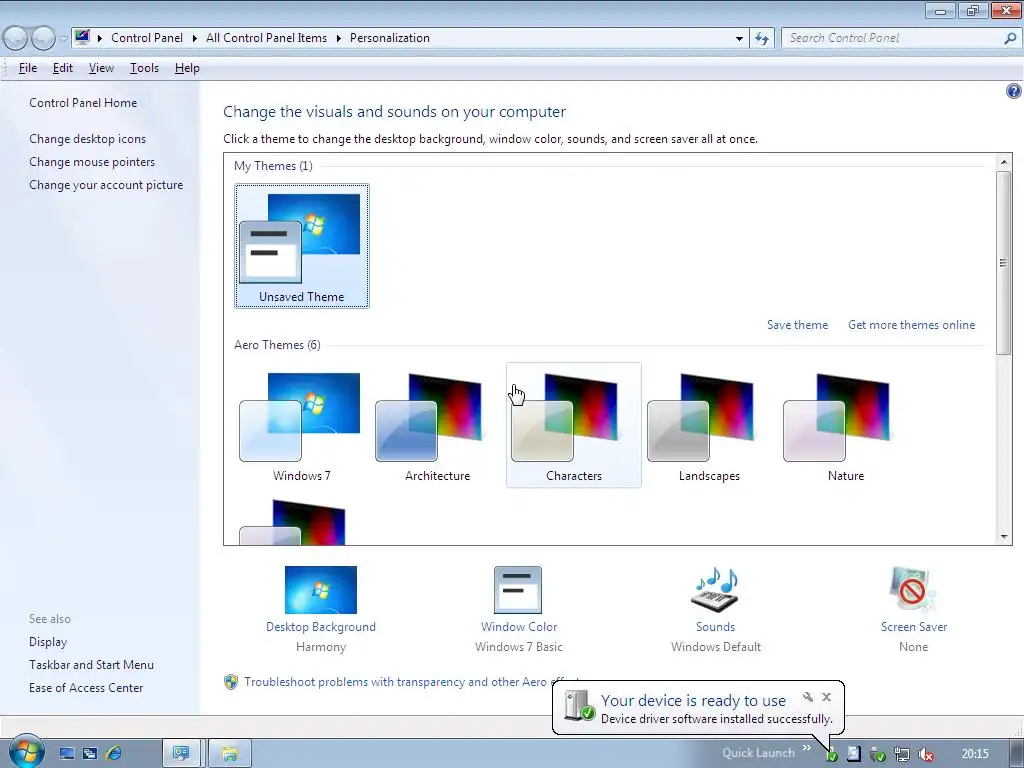Viewport: 1024px width, 768px height.
Task: Open the Display link under See also
Action: pyautogui.click(x=48, y=642)
